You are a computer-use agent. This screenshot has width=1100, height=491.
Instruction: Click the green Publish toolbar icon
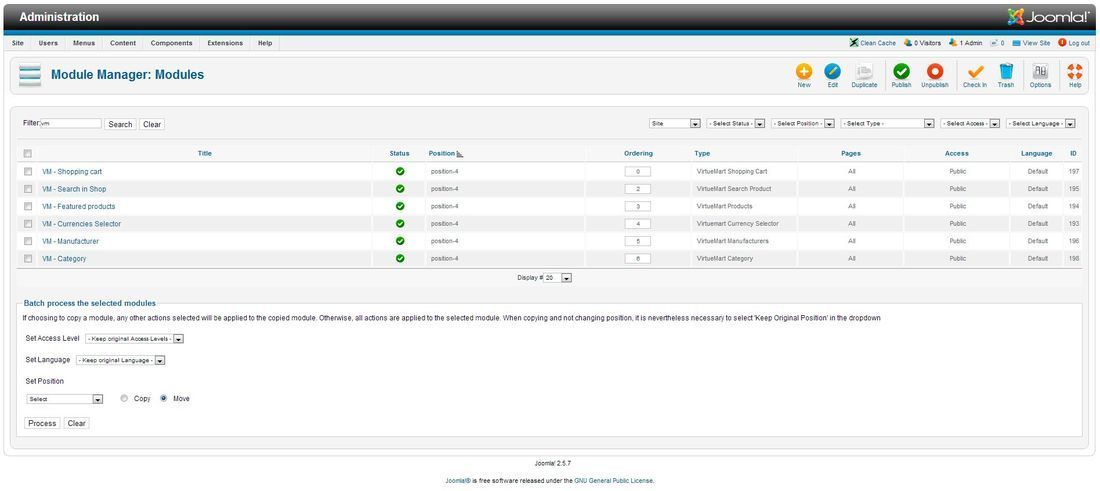pyautogui.click(x=901, y=72)
